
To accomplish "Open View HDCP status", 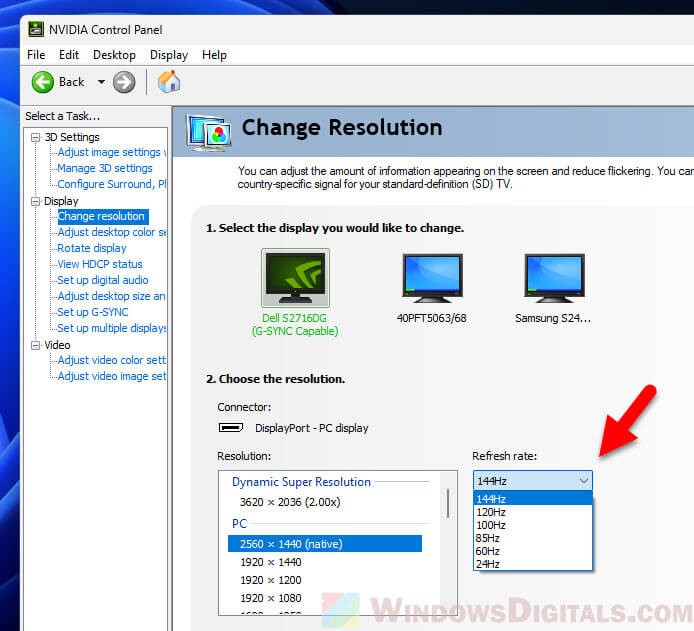I will (x=100, y=264).
